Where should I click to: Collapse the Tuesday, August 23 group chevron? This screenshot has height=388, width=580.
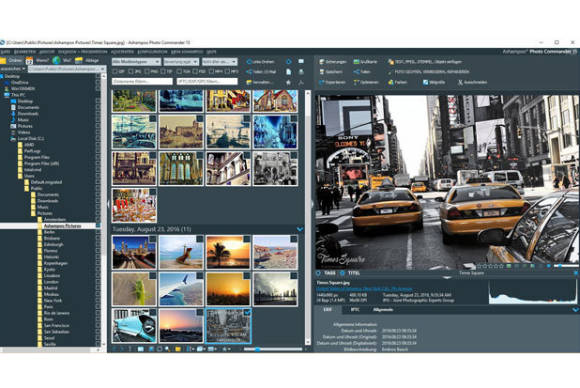[300, 229]
